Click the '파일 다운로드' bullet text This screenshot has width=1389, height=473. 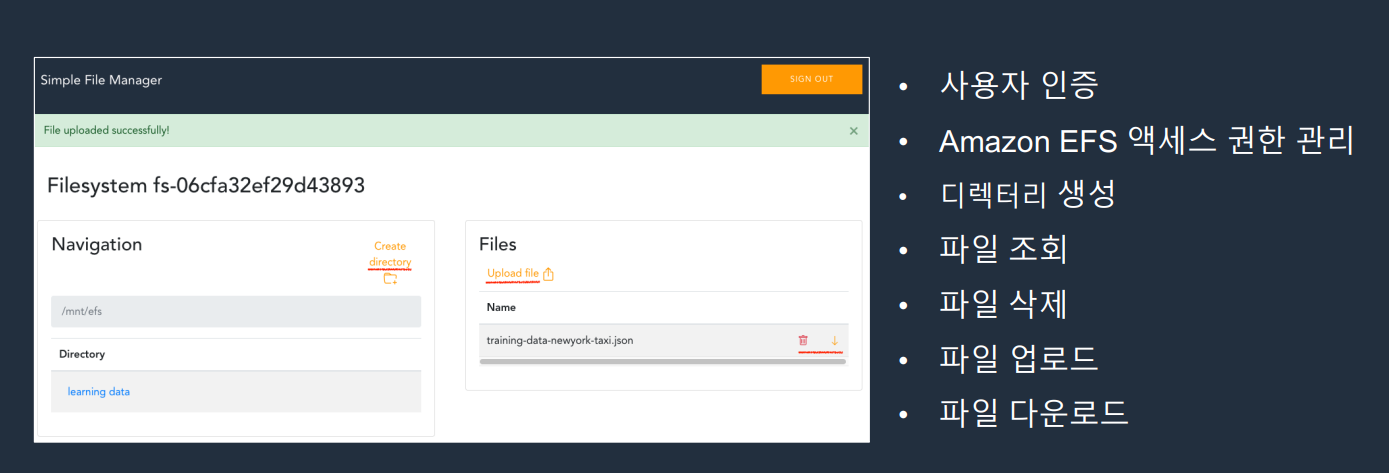coord(1034,411)
